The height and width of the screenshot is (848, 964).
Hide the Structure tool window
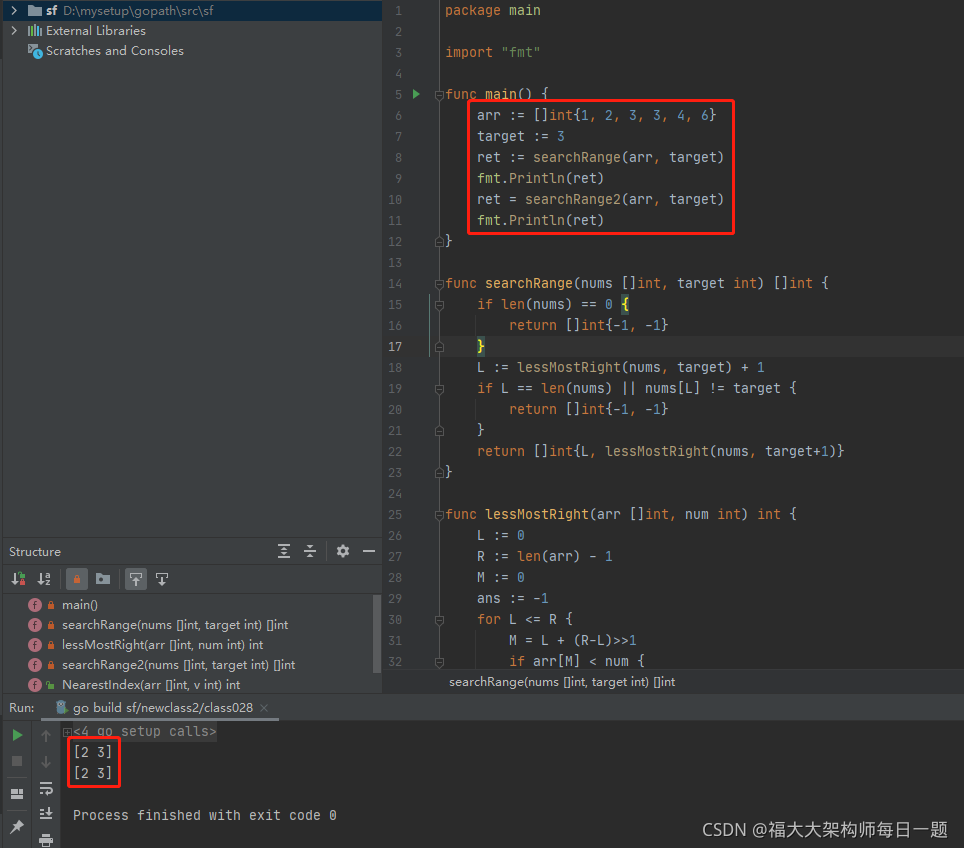click(369, 552)
